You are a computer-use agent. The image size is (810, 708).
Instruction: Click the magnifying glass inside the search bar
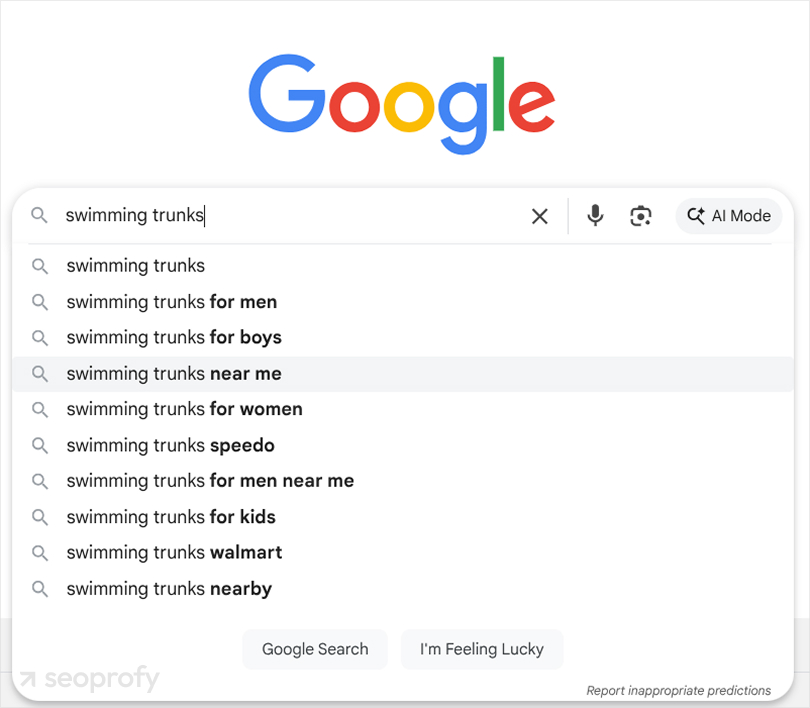39,215
